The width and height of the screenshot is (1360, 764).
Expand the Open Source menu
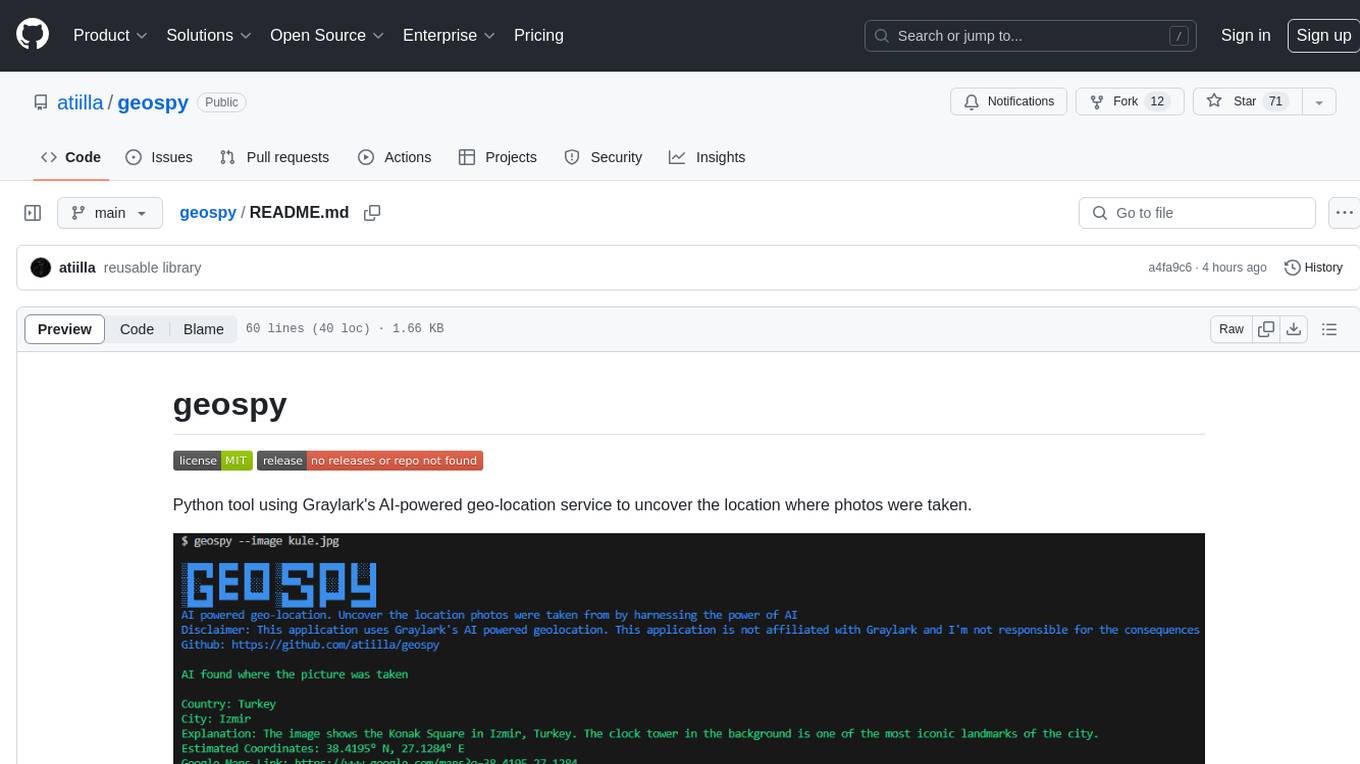click(x=327, y=35)
